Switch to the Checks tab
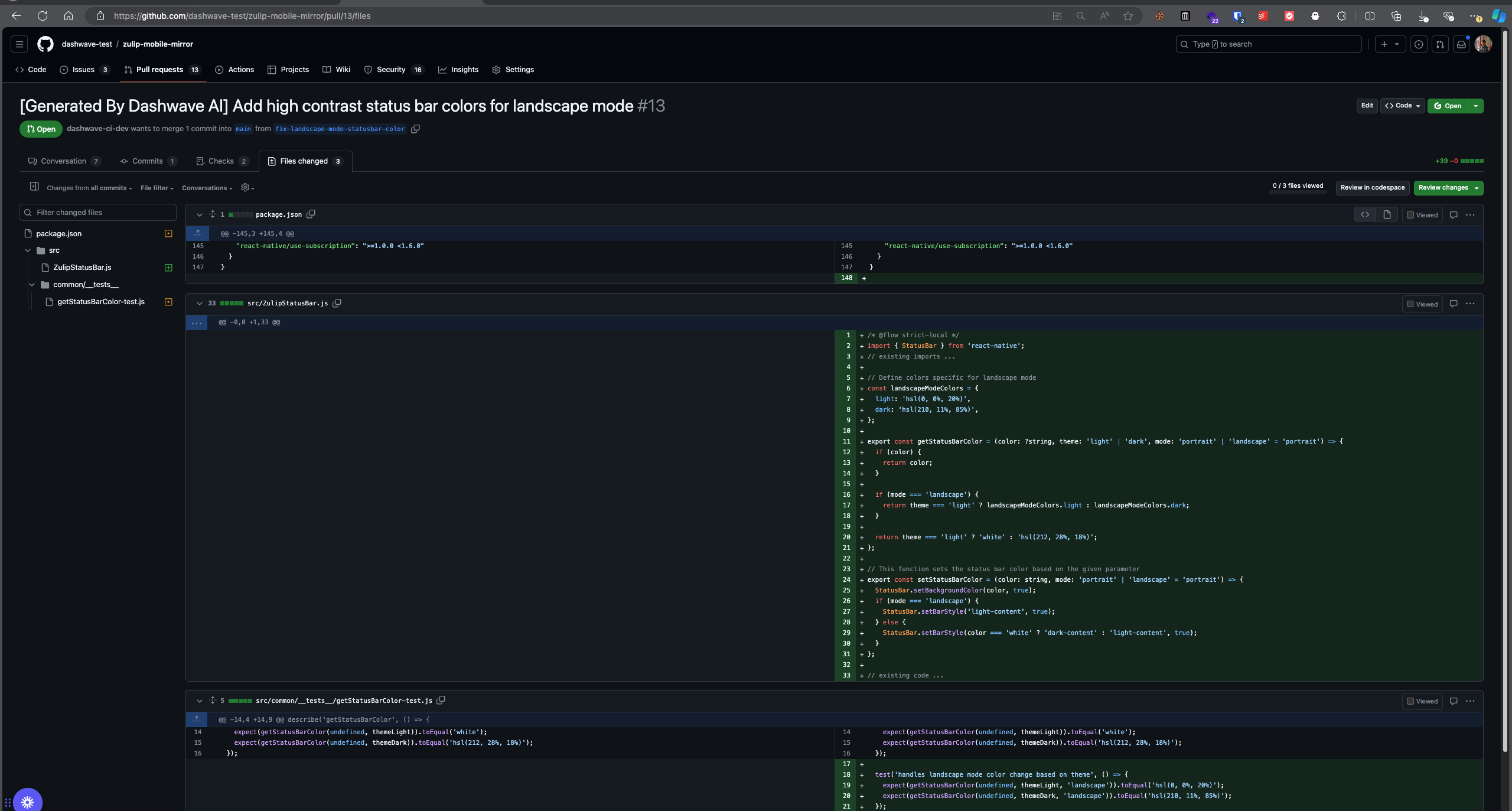This screenshot has height=811, width=1512. coord(222,161)
